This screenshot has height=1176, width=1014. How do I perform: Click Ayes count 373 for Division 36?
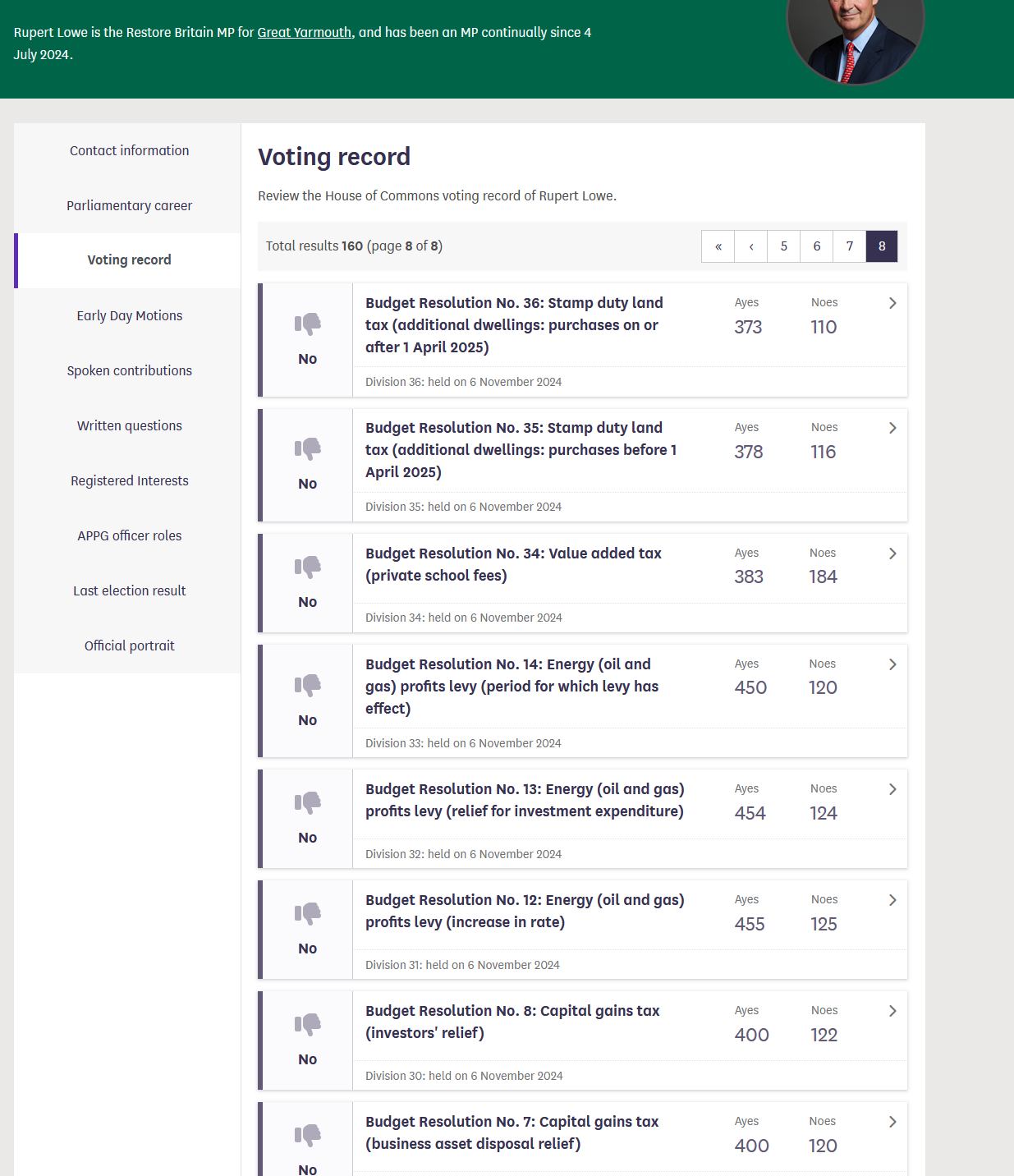click(748, 327)
